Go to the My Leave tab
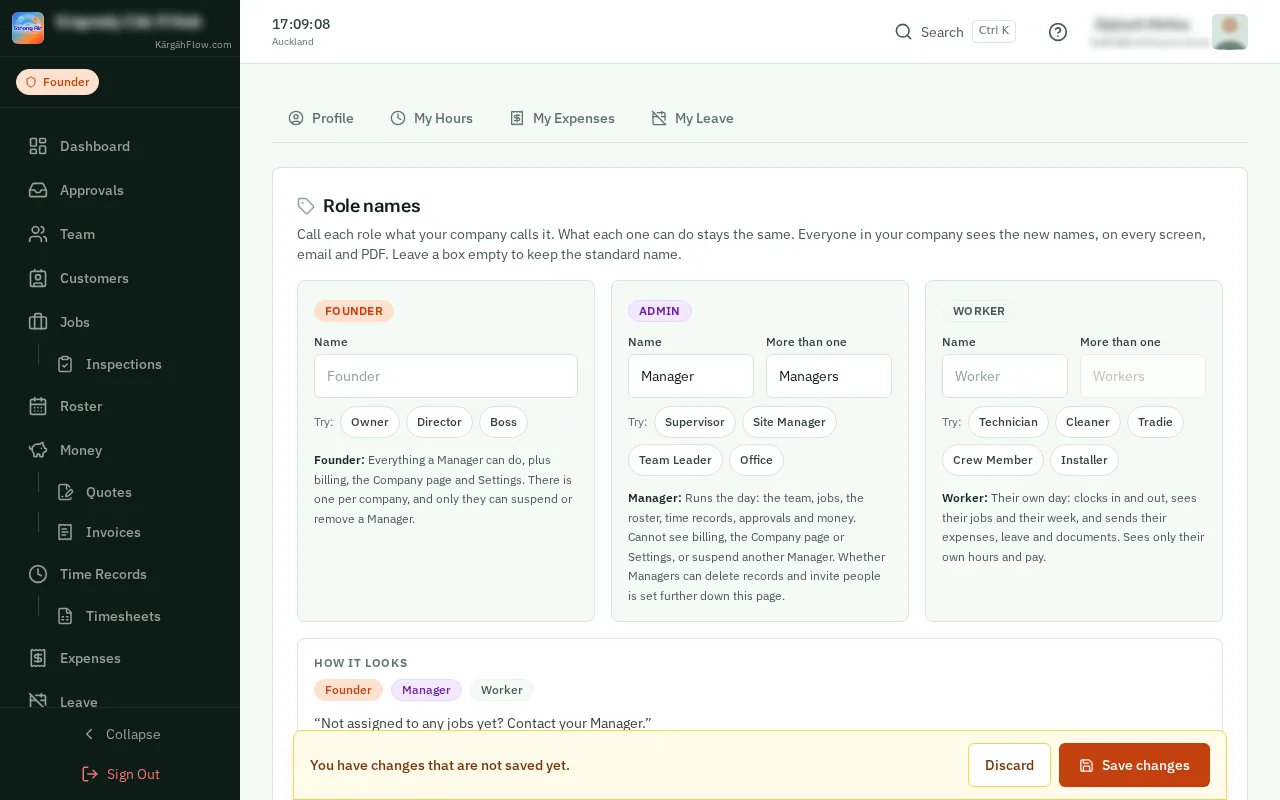This screenshot has width=1280, height=800. [692, 118]
